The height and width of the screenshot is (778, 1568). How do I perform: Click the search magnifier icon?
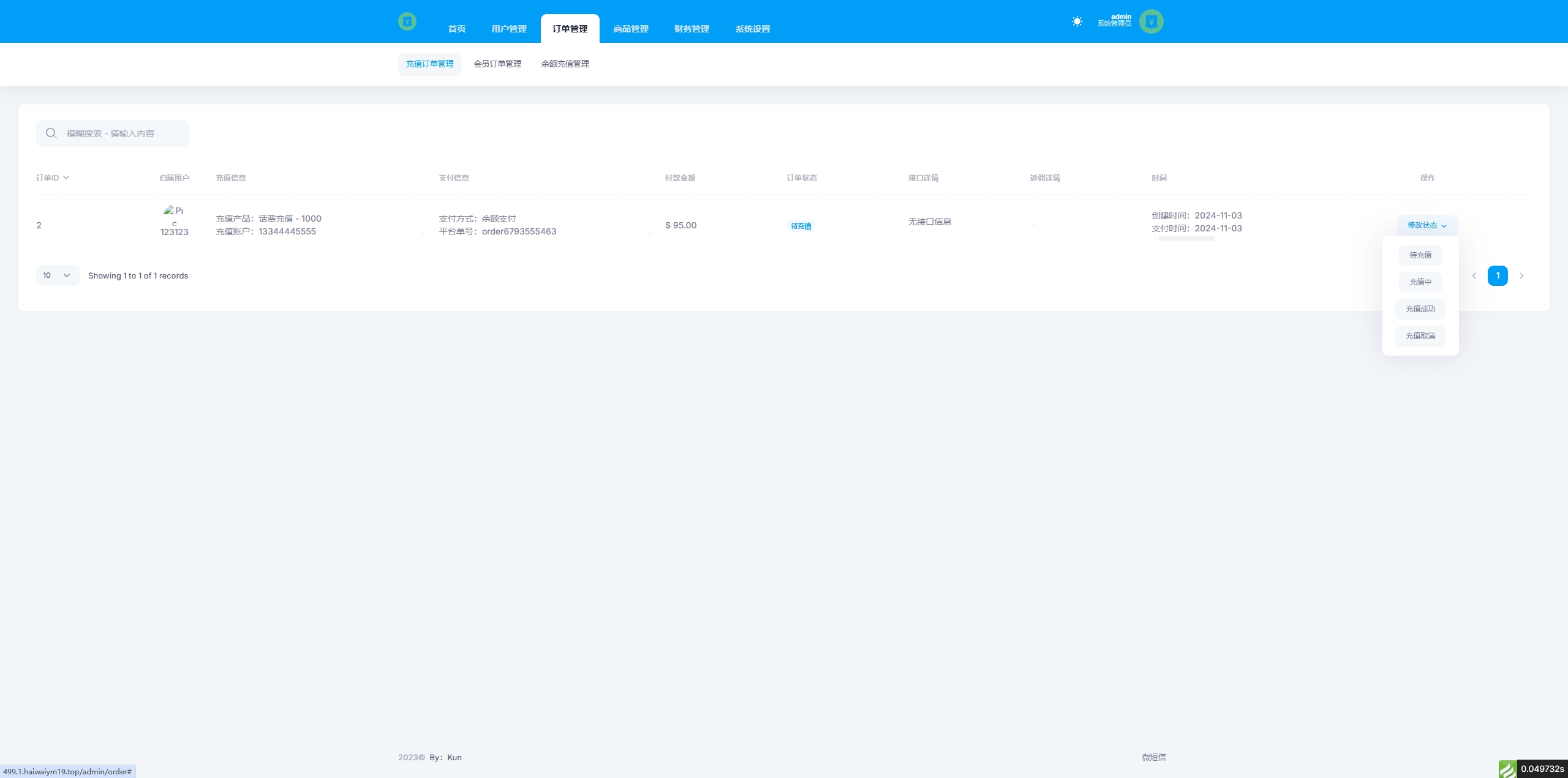pyautogui.click(x=51, y=133)
